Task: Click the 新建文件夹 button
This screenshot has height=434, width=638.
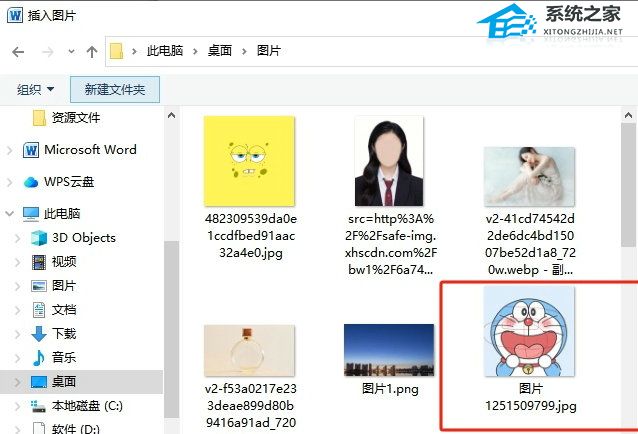Action: tap(115, 89)
